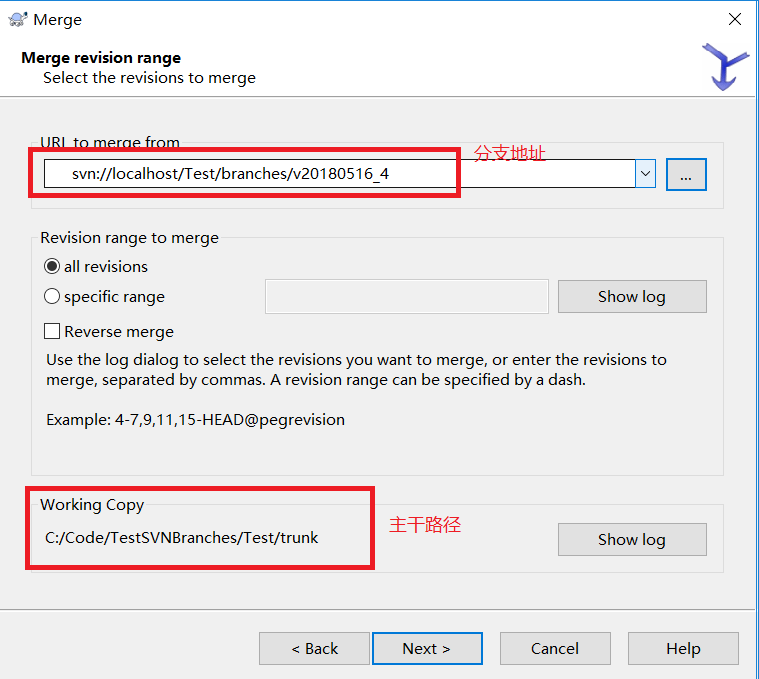Close the Merge dialog window
The width and height of the screenshot is (759, 679).
point(734,19)
